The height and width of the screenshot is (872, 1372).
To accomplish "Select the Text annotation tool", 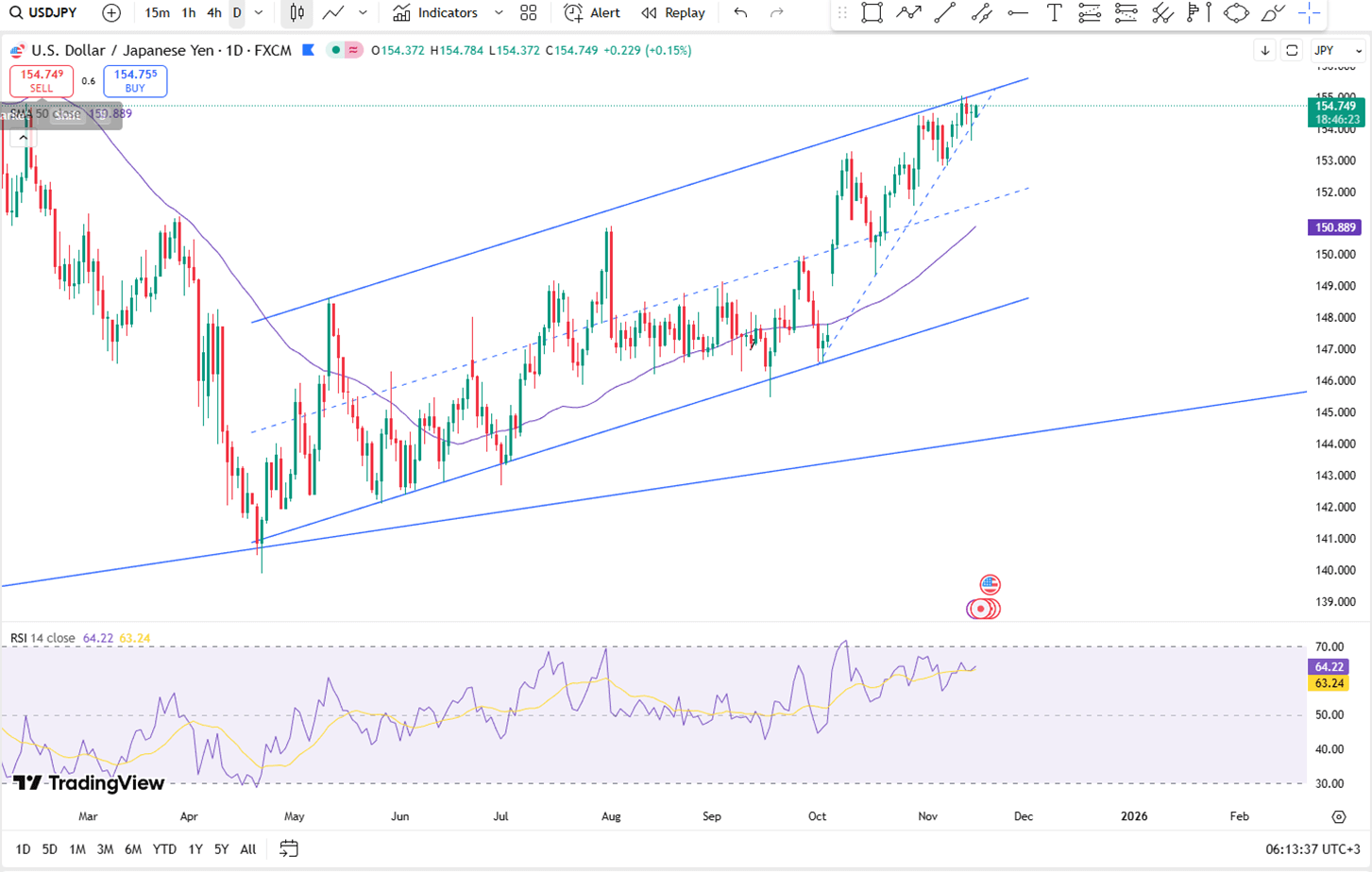I will tap(1054, 13).
